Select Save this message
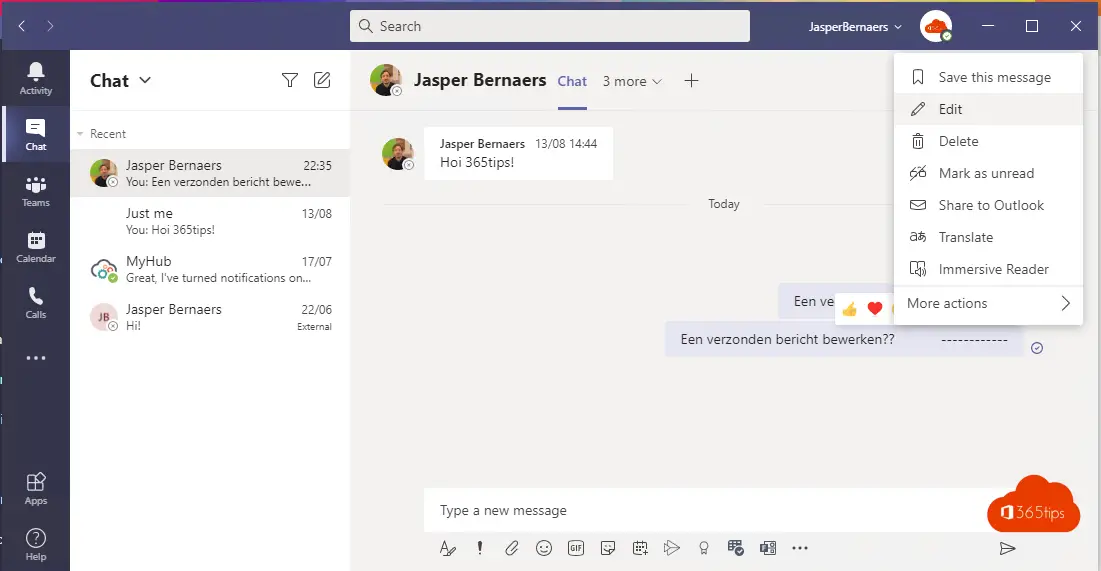Image resolution: width=1101 pixels, height=571 pixels. click(989, 77)
